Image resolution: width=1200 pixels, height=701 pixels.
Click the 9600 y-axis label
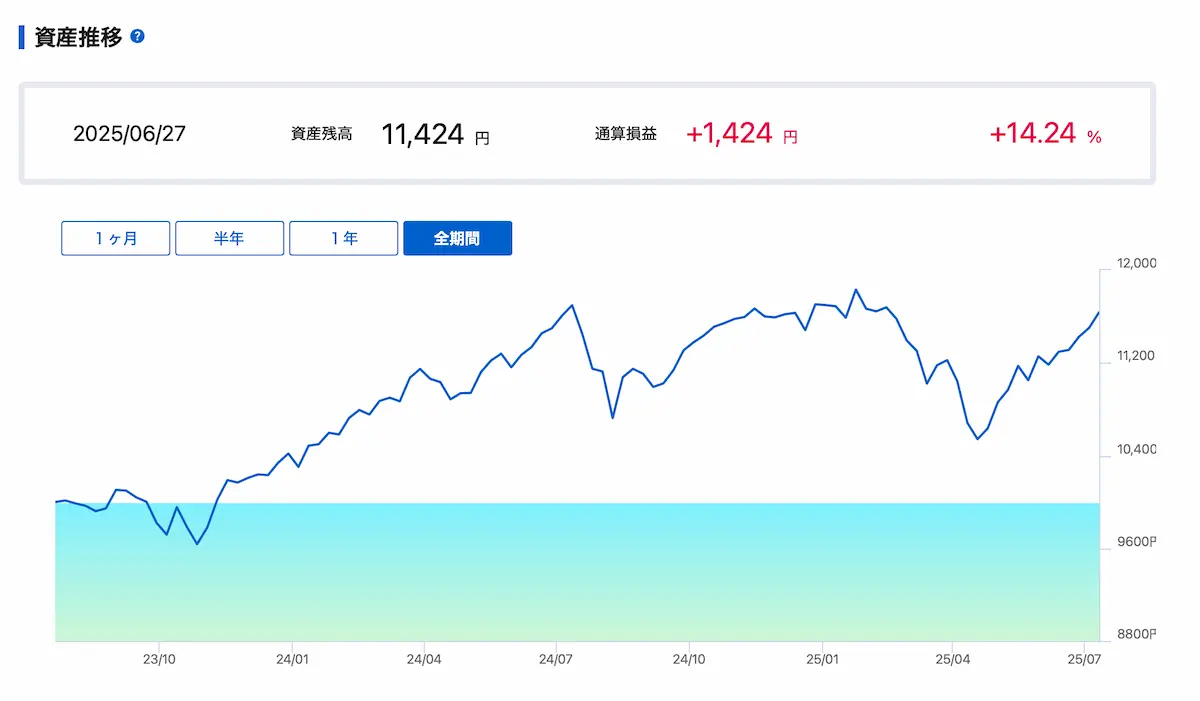(x=1137, y=542)
